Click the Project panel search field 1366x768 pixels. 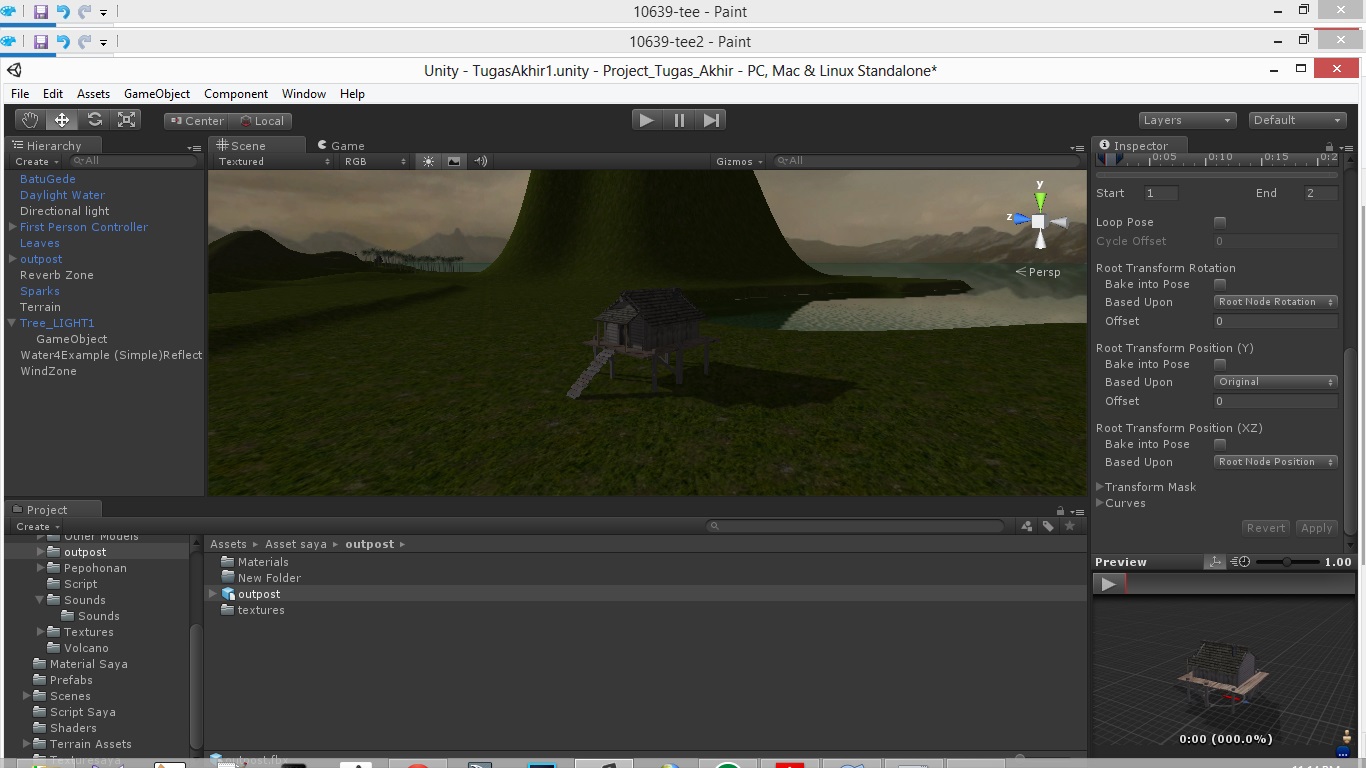(x=855, y=526)
